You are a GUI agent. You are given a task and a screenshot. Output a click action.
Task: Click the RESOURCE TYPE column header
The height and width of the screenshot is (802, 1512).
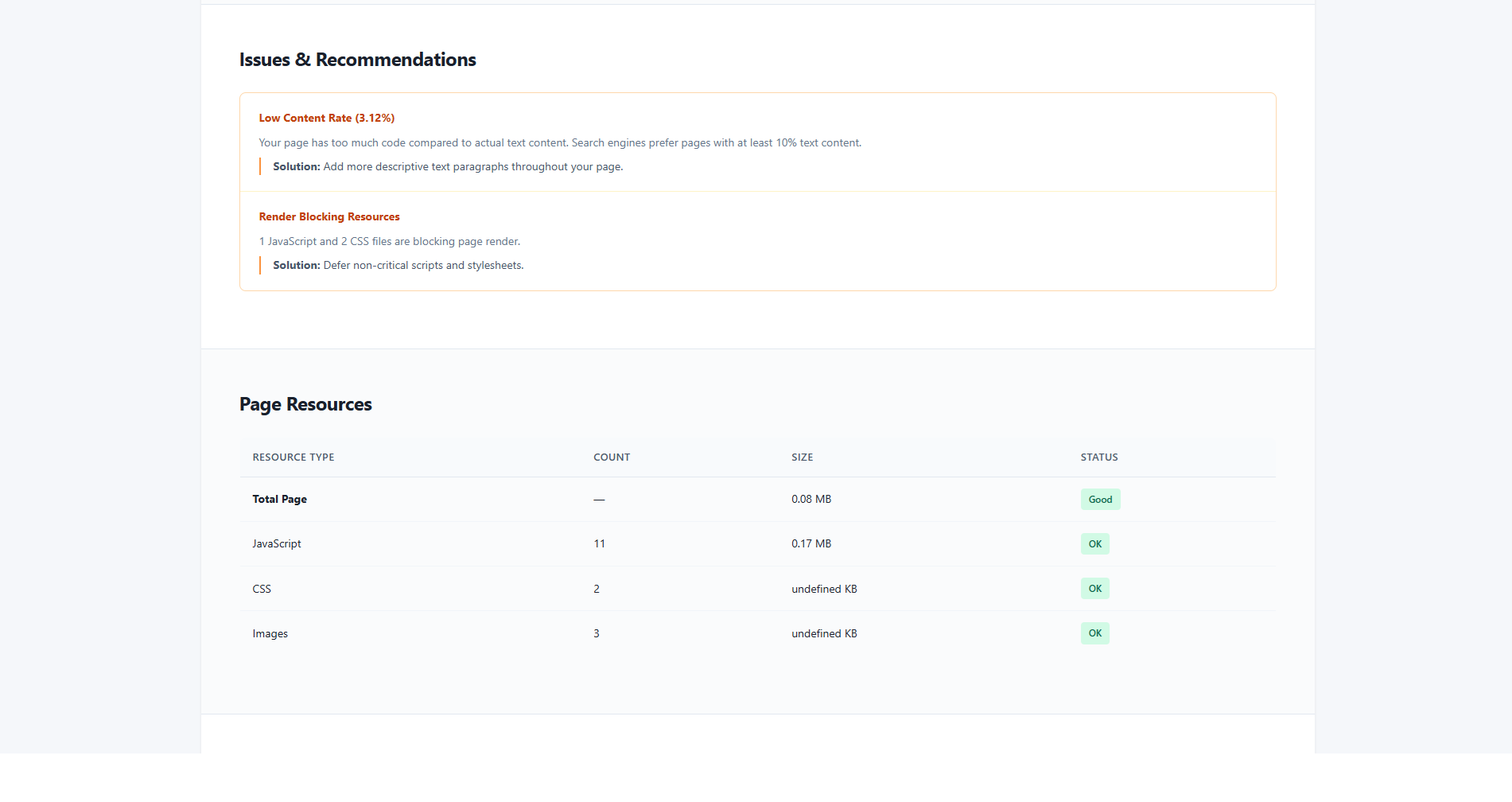293,457
